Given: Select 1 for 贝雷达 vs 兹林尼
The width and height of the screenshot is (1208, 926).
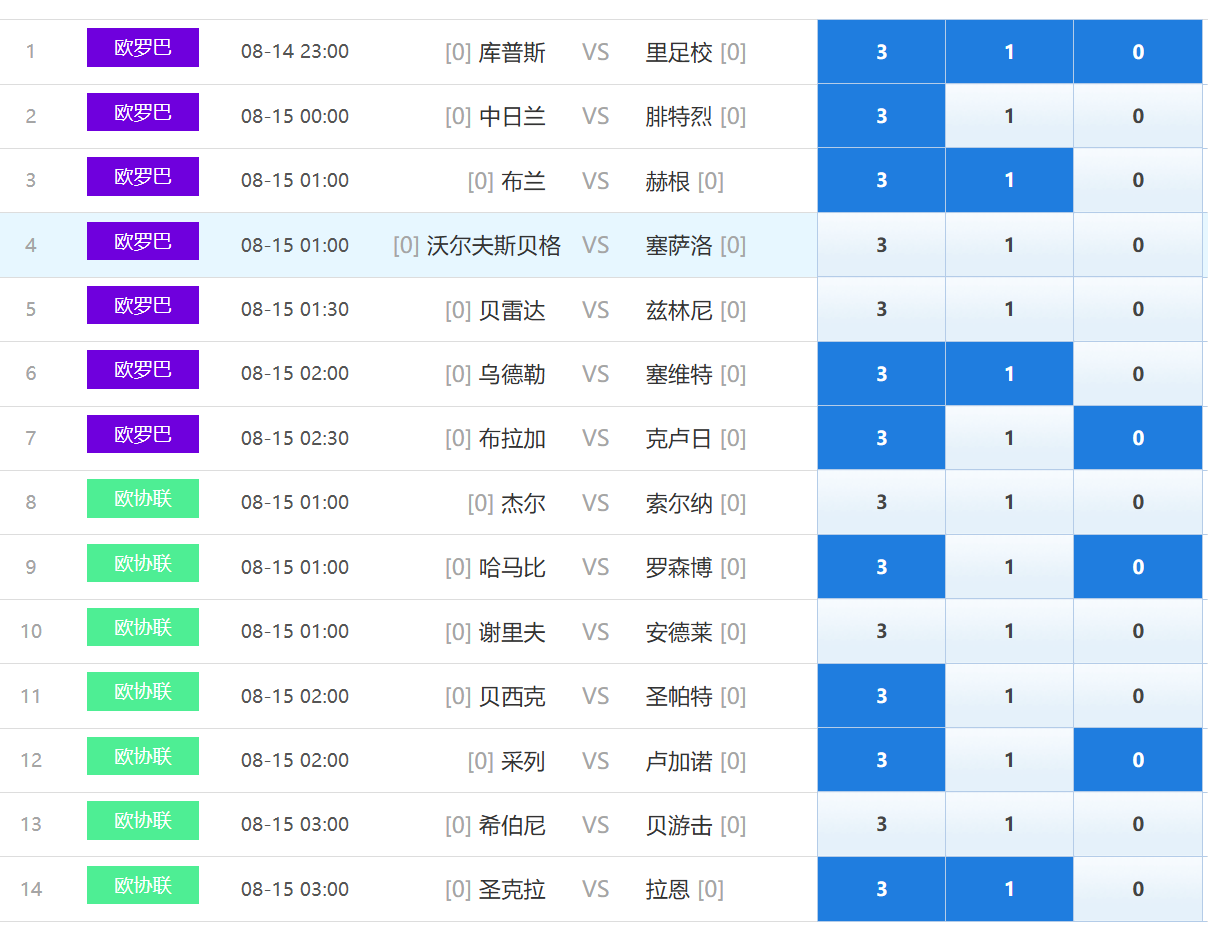Looking at the screenshot, I should point(1009,309).
